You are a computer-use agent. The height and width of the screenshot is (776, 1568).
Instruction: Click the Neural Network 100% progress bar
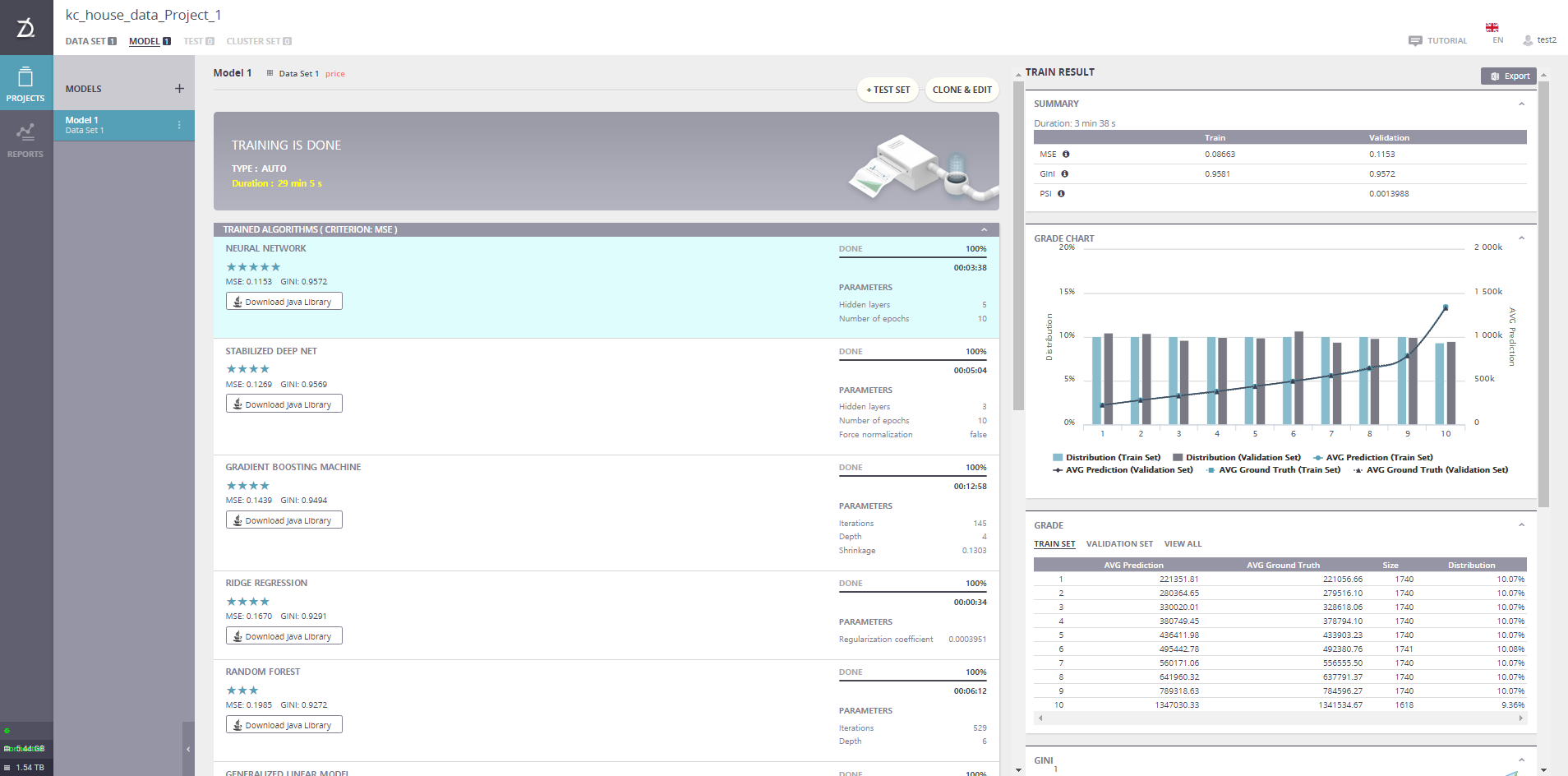[913, 257]
